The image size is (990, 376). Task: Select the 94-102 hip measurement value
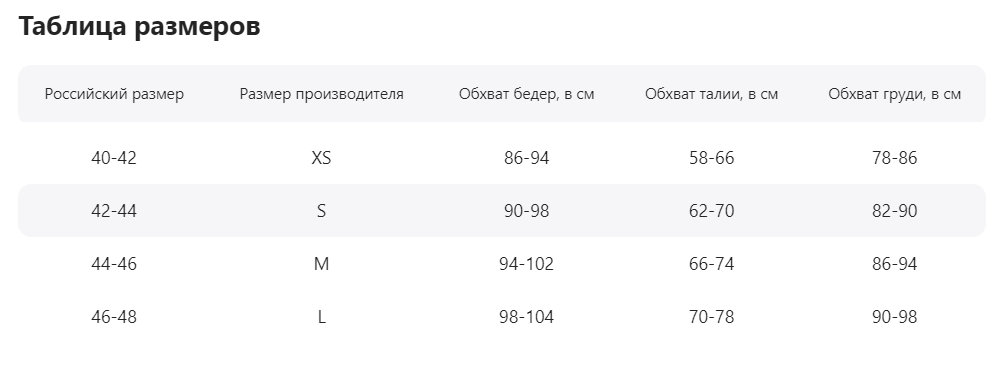[527, 264]
